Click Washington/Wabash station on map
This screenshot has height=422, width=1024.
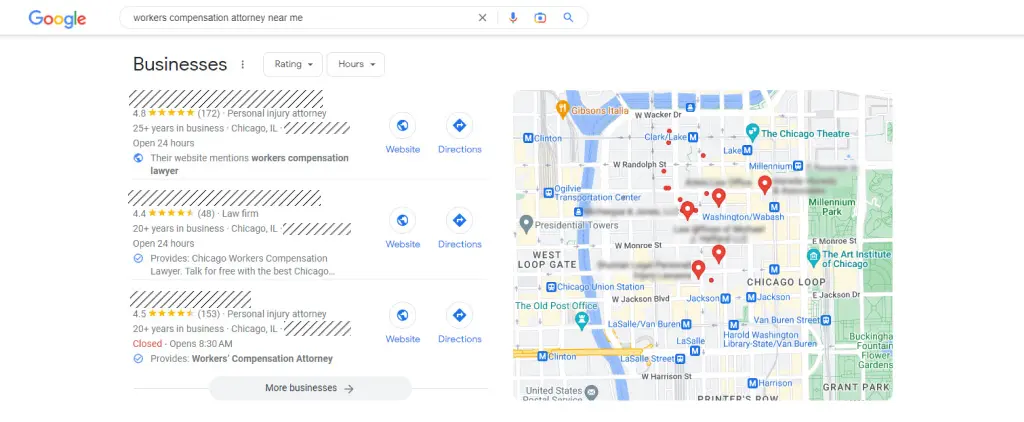774,207
